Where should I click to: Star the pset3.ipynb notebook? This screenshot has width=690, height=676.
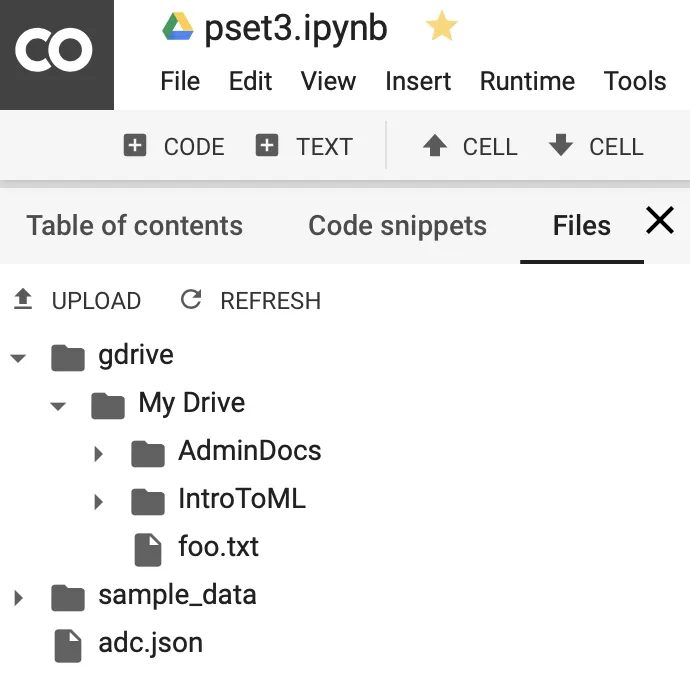[441, 28]
